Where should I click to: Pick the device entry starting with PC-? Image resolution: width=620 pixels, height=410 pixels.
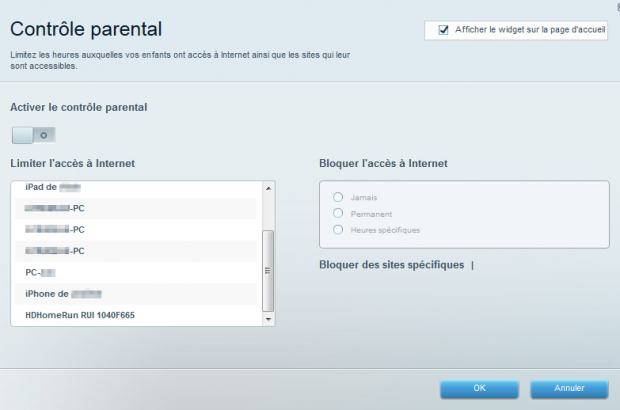click(x=41, y=272)
